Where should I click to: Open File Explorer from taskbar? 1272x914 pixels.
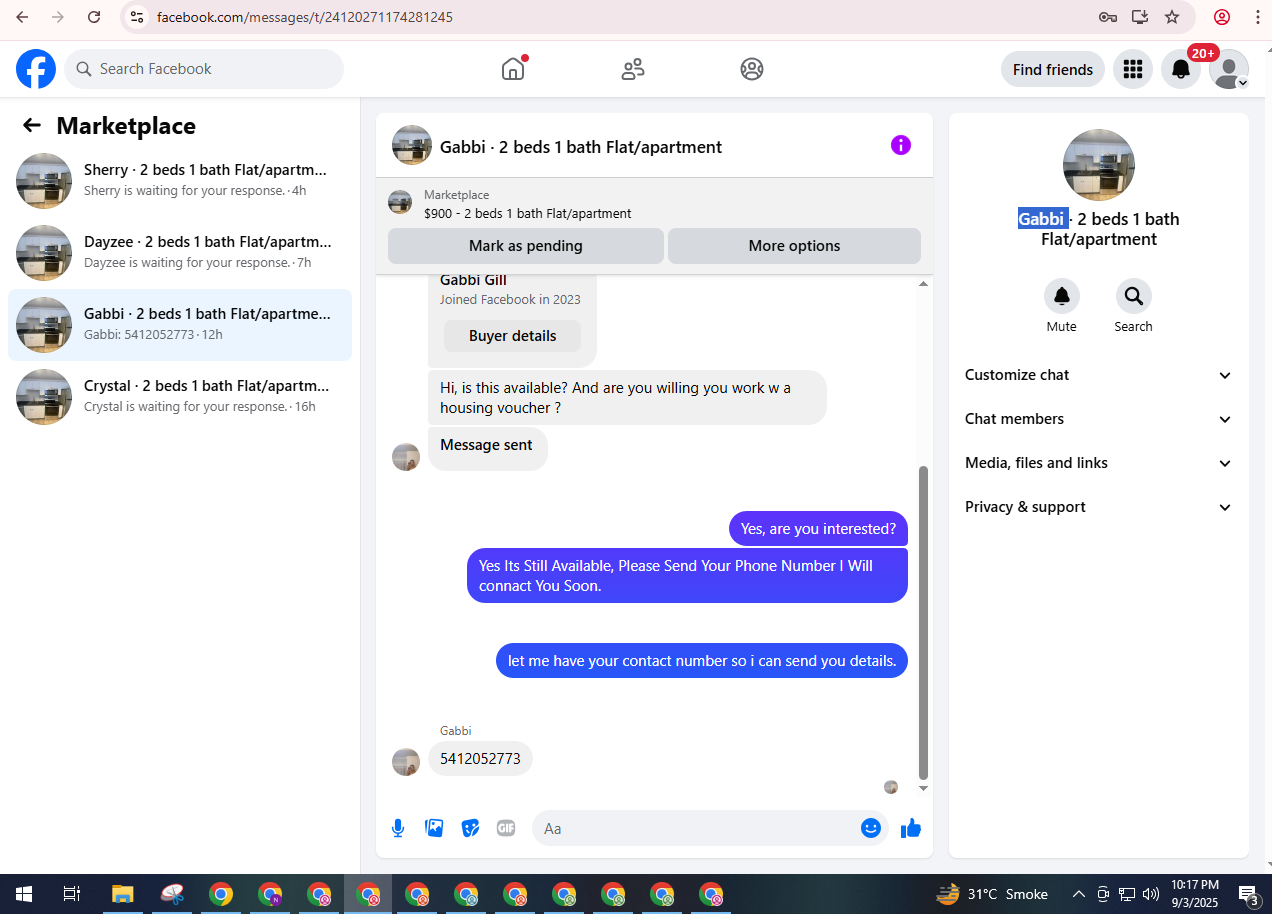pos(122,894)
